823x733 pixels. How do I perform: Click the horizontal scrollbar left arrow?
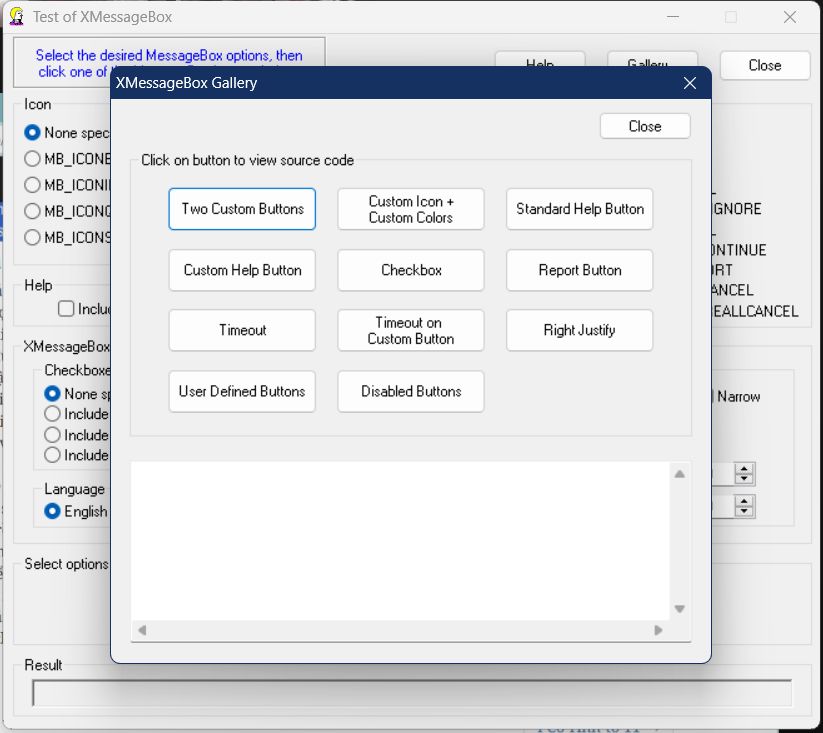point(142,630)
